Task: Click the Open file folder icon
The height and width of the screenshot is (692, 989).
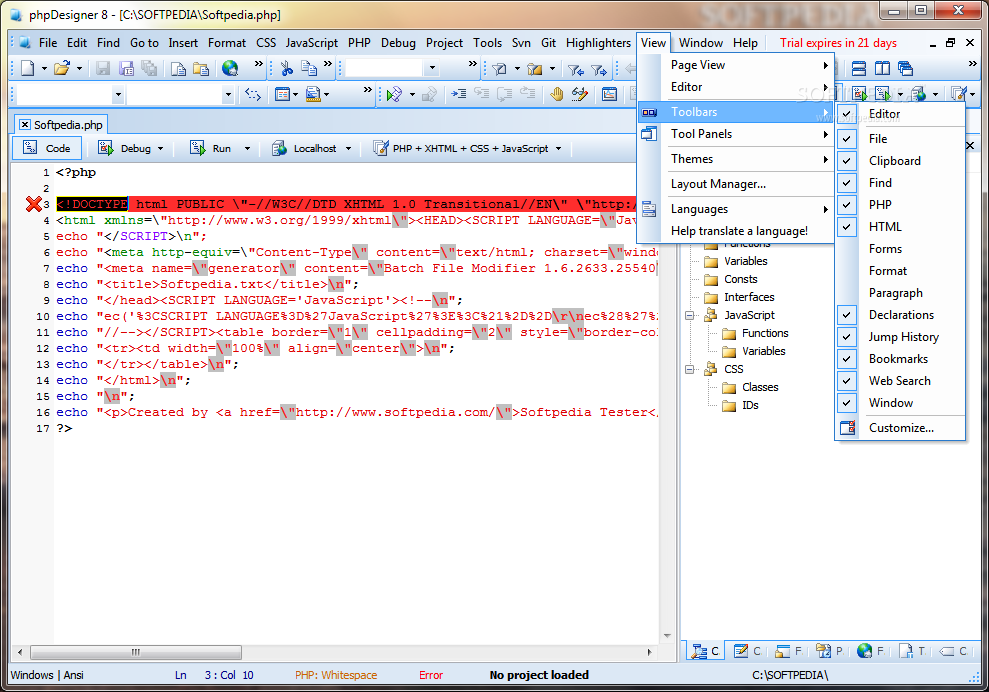Action: pyautogui.click(x=61, y=68)
